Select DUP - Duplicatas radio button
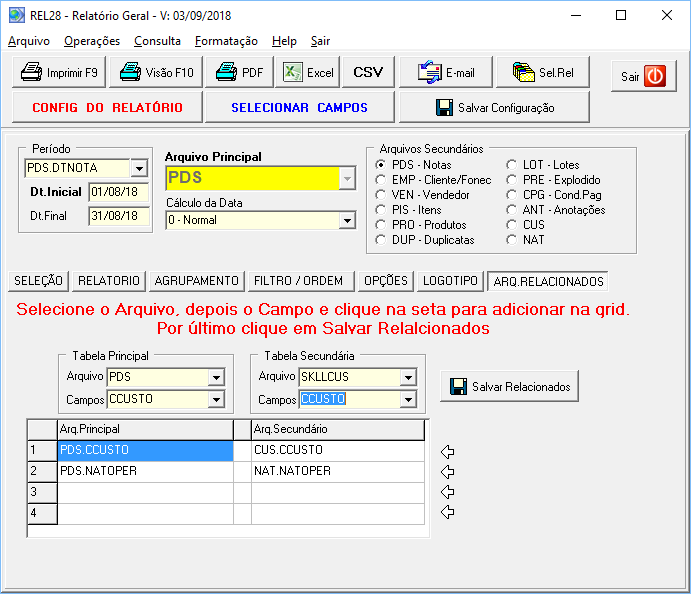 [x=381, y=240]
